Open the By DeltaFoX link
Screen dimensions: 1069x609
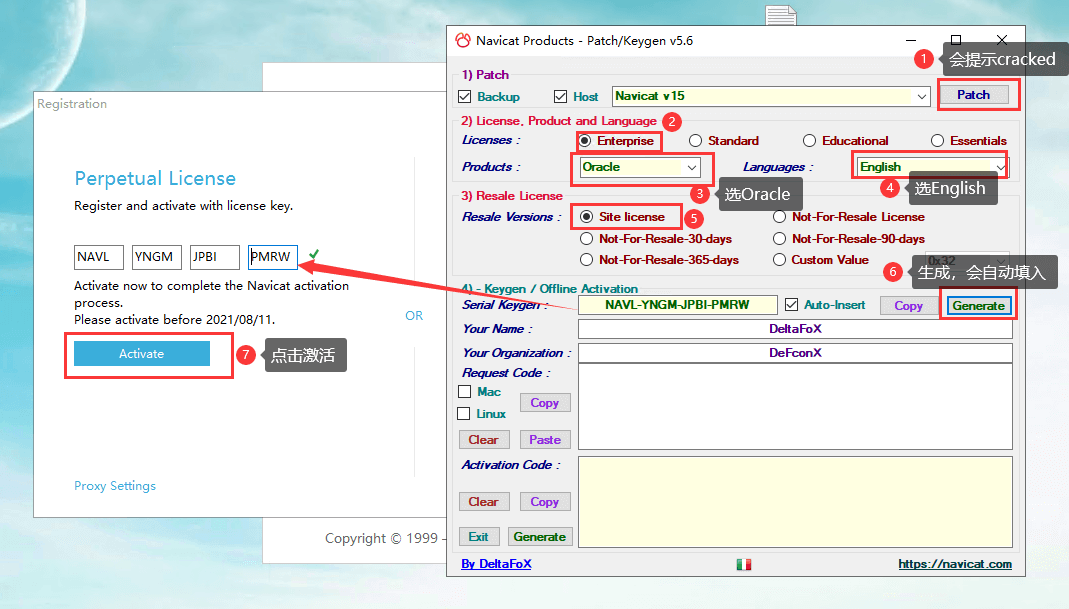point(496,564)
